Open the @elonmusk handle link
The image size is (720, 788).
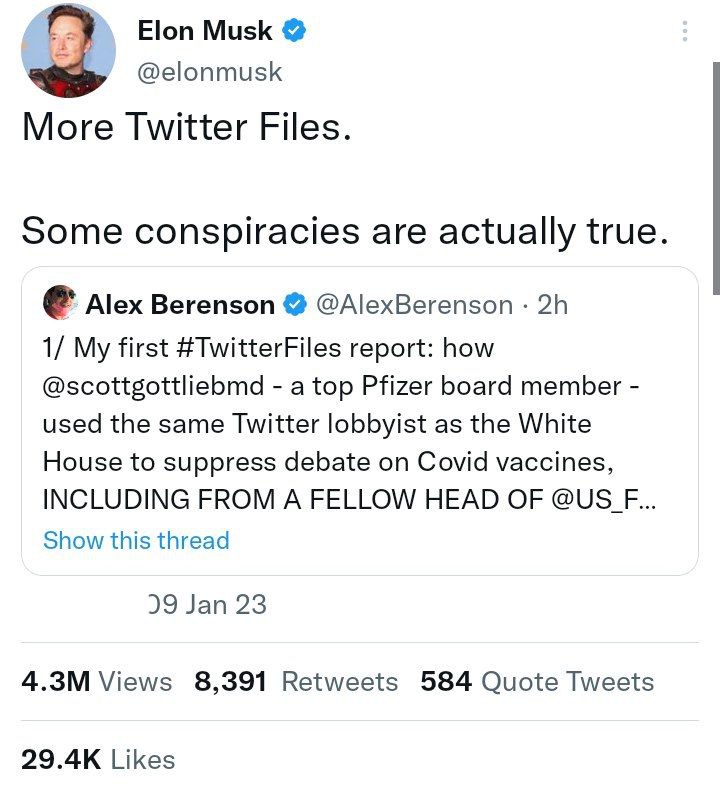pyautogui.click(x=209, y=72)
